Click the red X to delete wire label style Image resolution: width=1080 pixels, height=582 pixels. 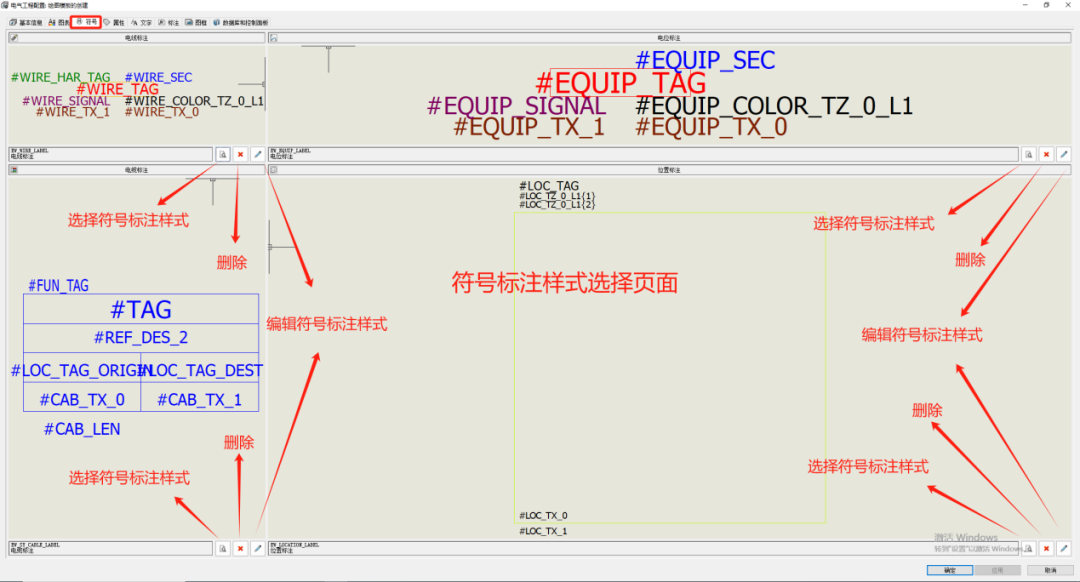coord(240,154)
